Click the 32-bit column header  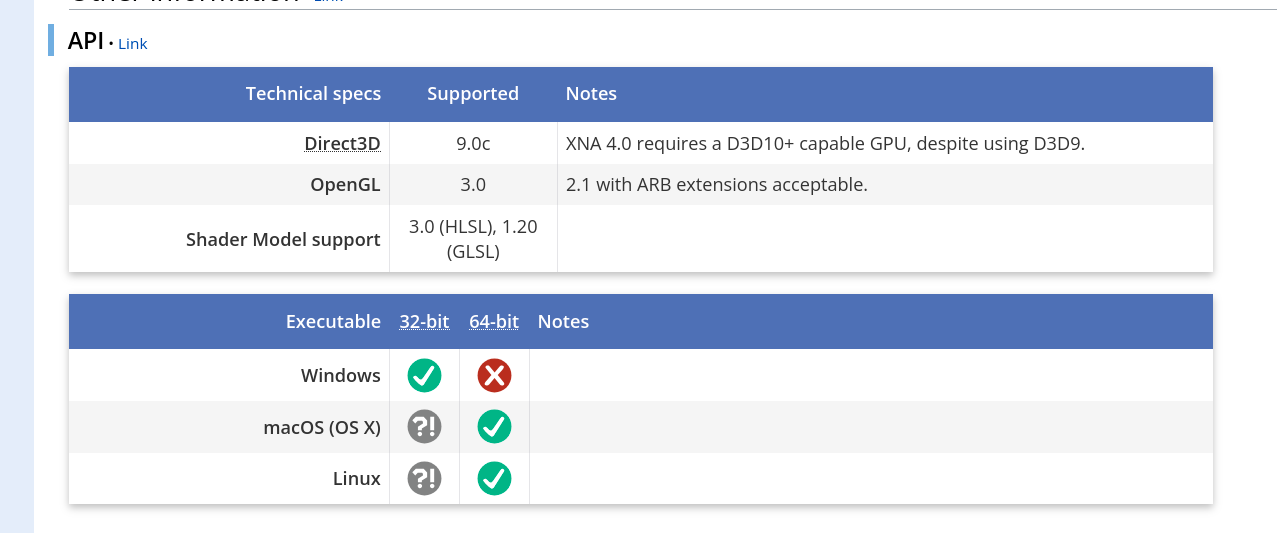[424, 322]
